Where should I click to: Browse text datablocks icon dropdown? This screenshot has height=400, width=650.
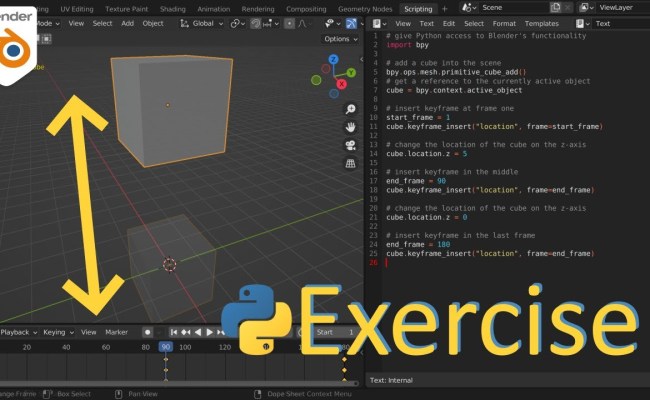click(x=583, y=24)
